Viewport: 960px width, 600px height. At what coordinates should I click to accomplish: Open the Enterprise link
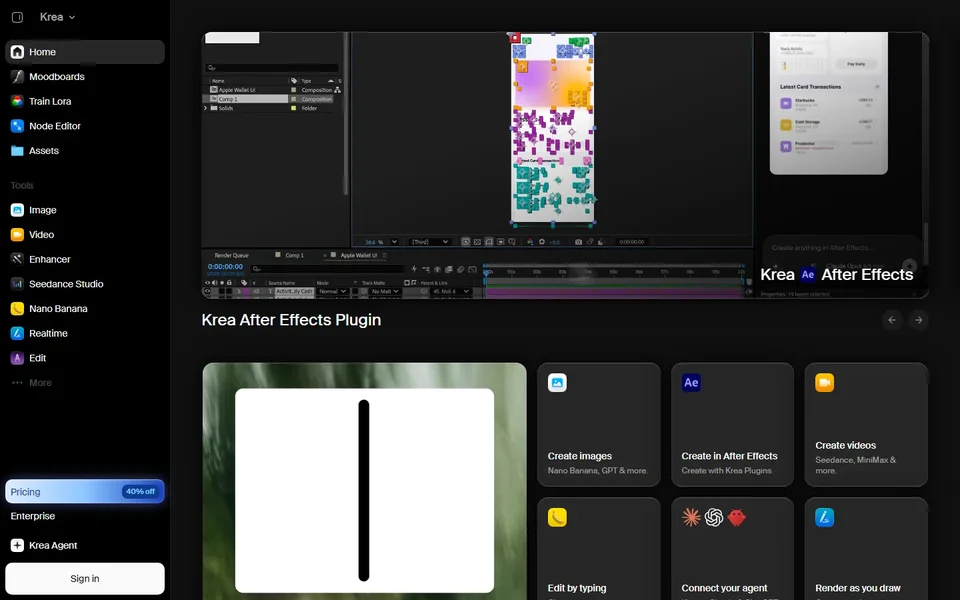coord(32,516)
